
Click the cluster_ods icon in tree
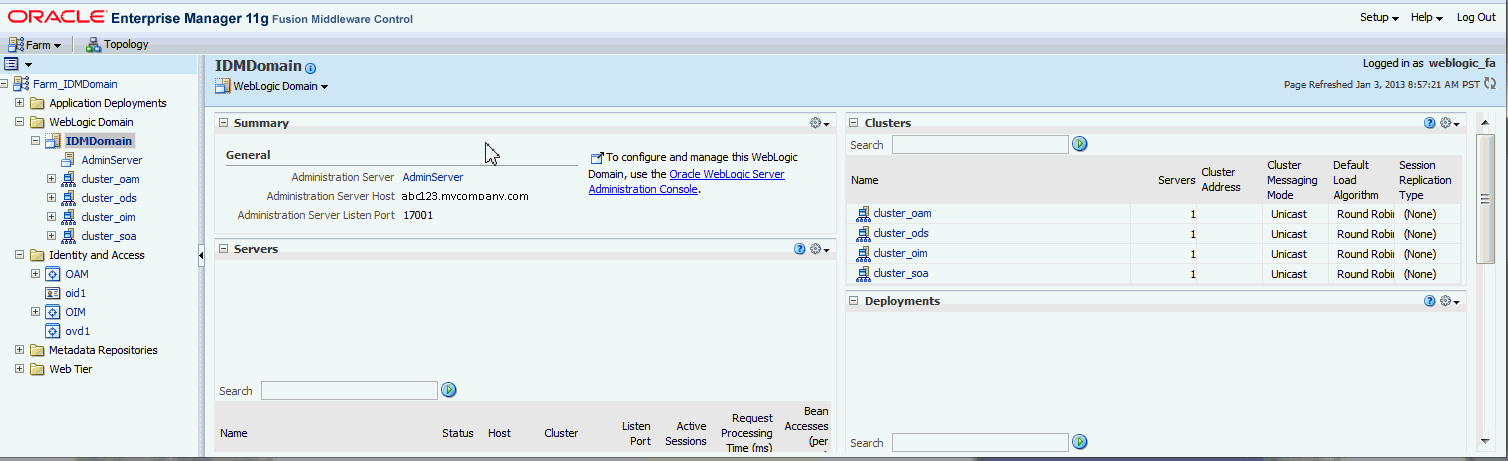click(x=69, y=198)
